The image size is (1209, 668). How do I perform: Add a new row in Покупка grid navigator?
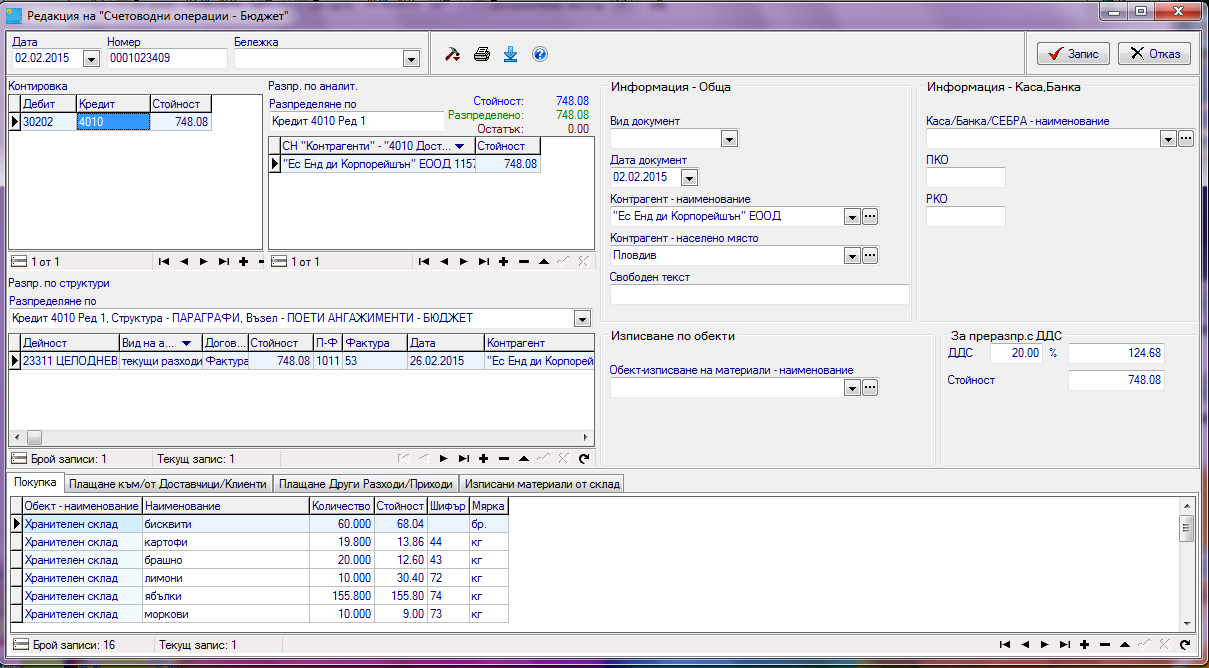pos(1085,645)
